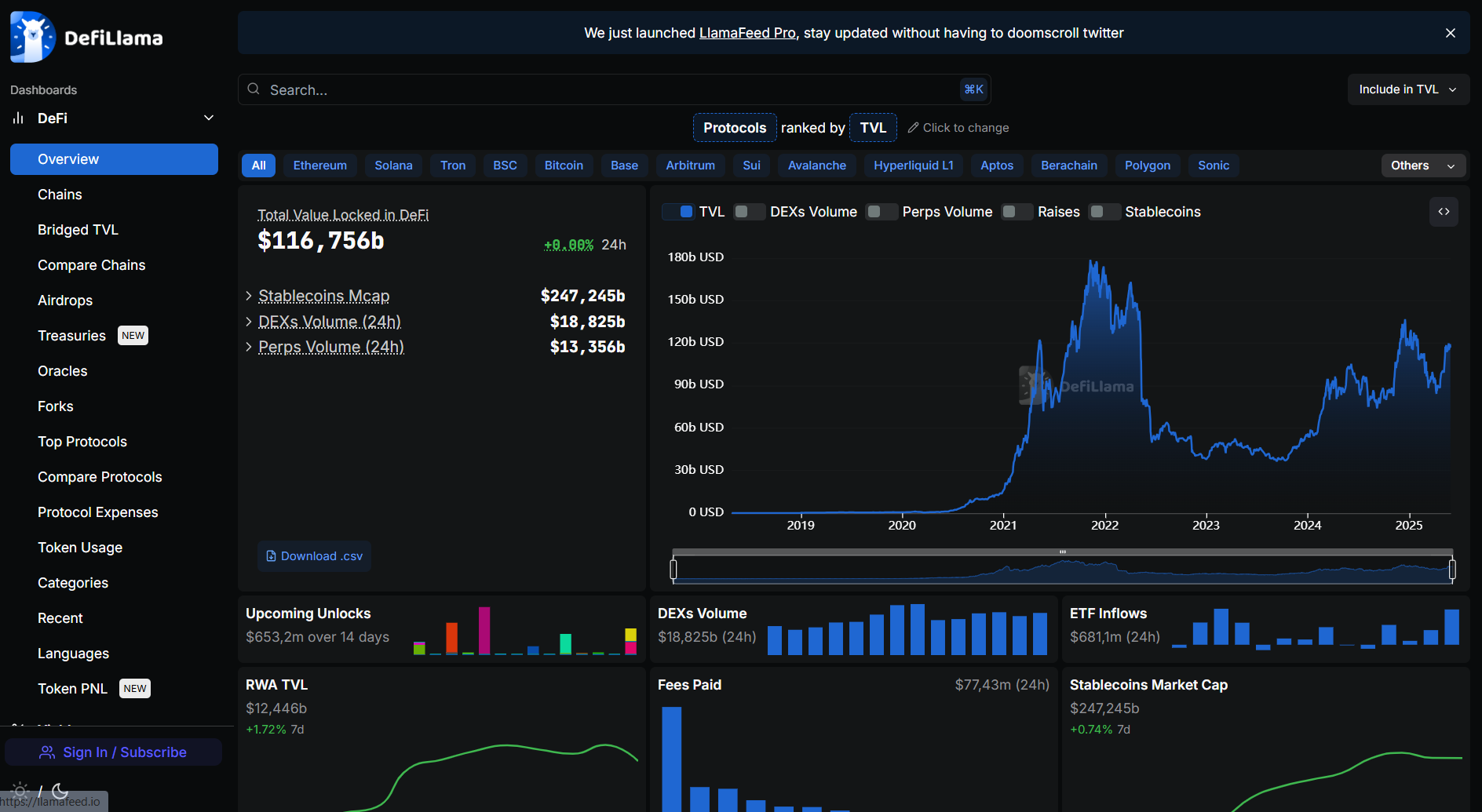This screenshot has height=812, width=1482.
Task: Filter by Berachain chain
Action: [x=1069, y=166]
